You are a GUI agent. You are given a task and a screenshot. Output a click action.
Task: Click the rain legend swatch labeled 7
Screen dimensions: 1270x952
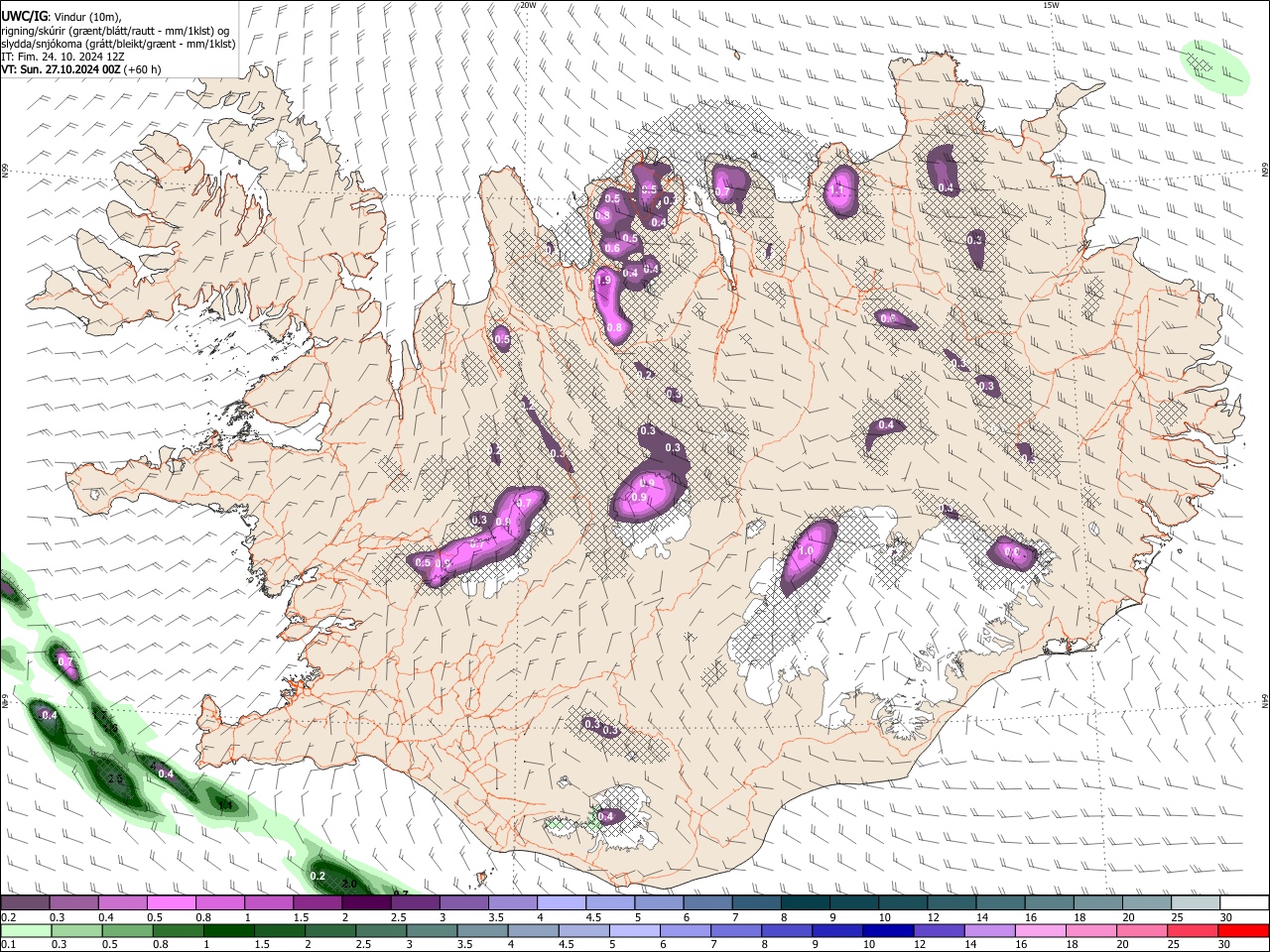[735, 930]
